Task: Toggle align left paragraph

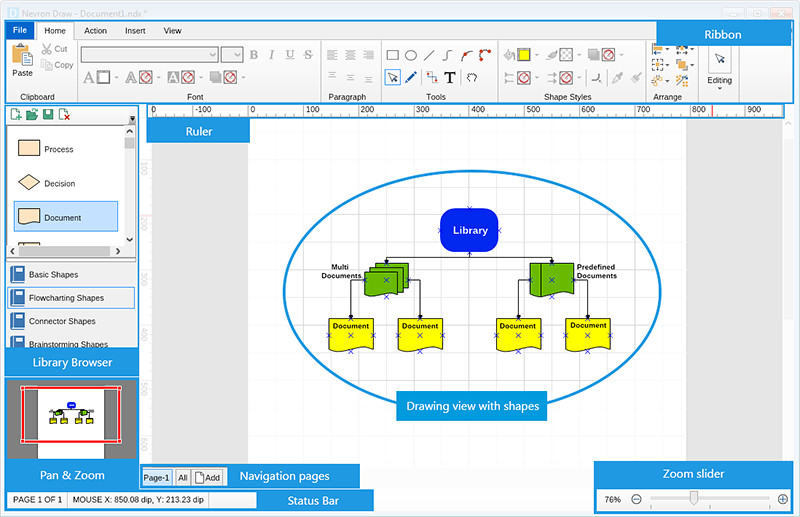Action: [332, 55]
